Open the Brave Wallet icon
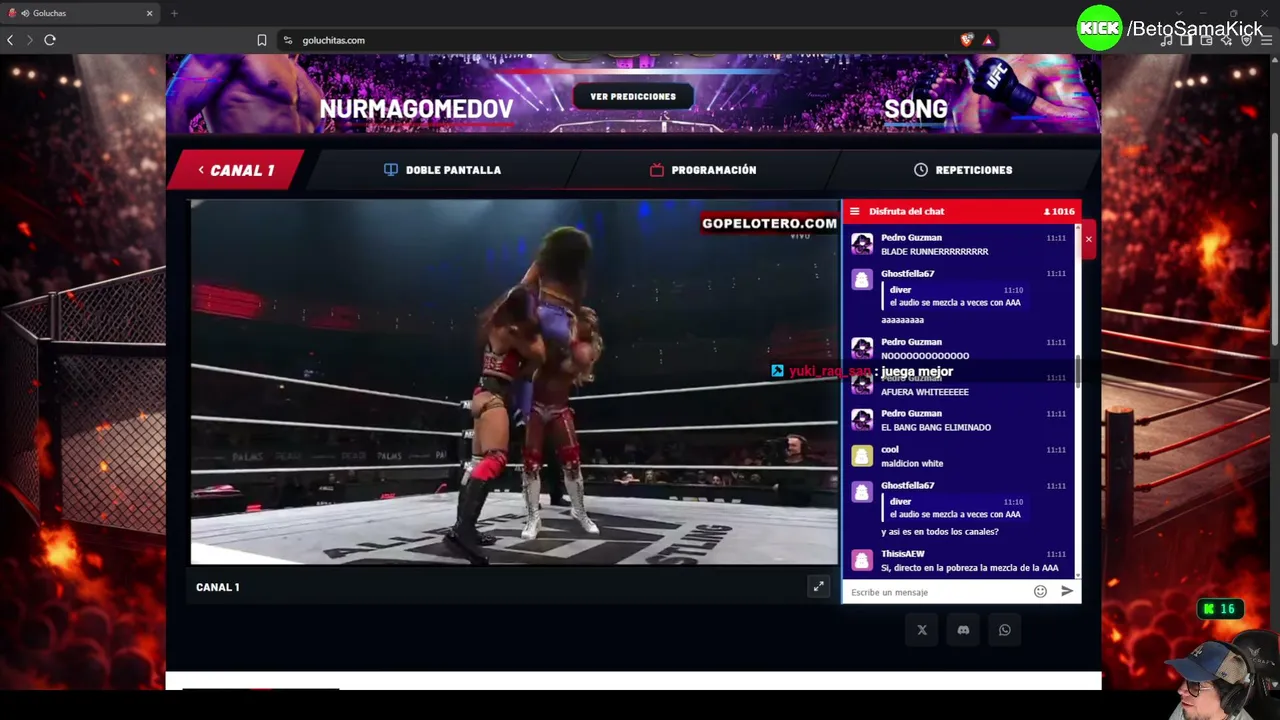Screen dimensions: 1280x720 click(1206, 40)
